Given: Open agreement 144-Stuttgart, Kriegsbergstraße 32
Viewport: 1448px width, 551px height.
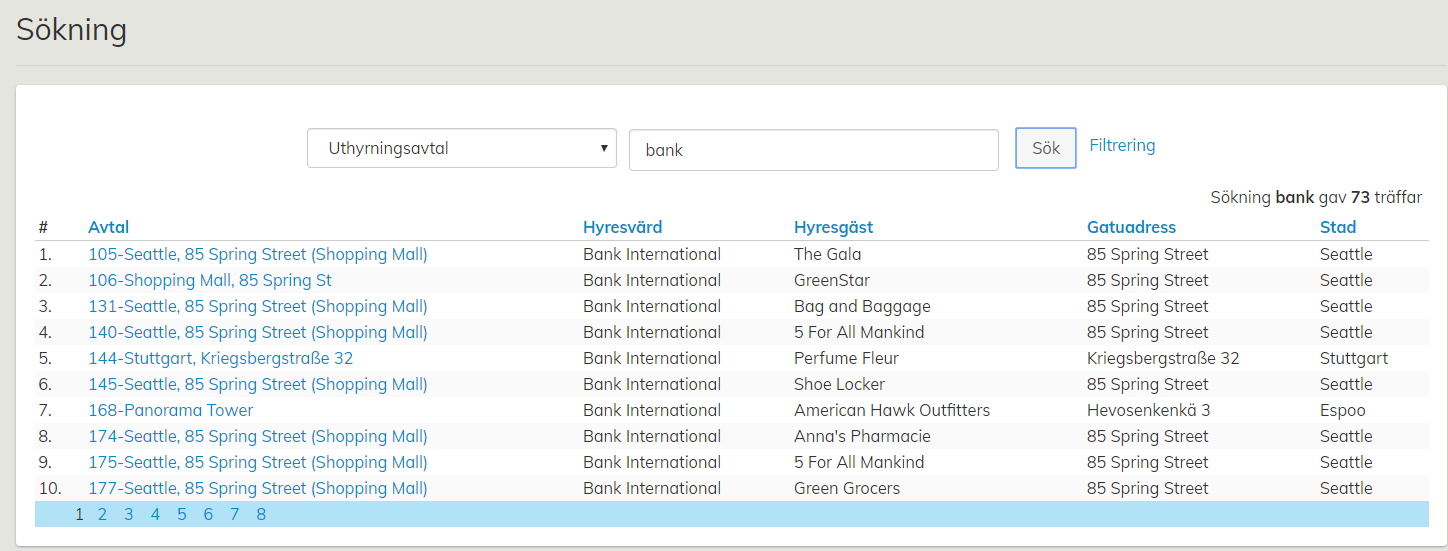Looking at the screenshot, I should point(220,358).
